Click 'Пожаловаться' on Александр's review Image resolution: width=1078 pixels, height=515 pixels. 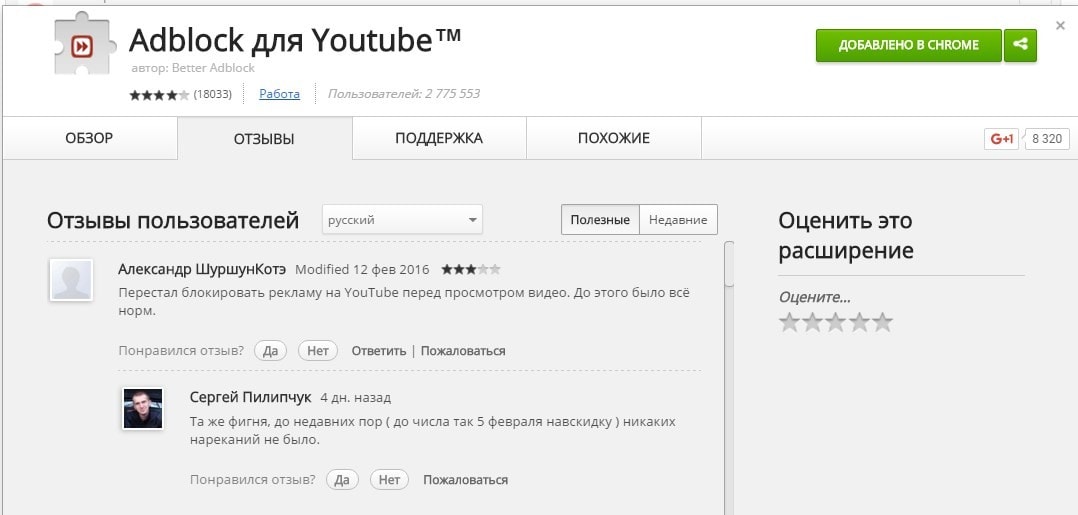pos(463,351)
